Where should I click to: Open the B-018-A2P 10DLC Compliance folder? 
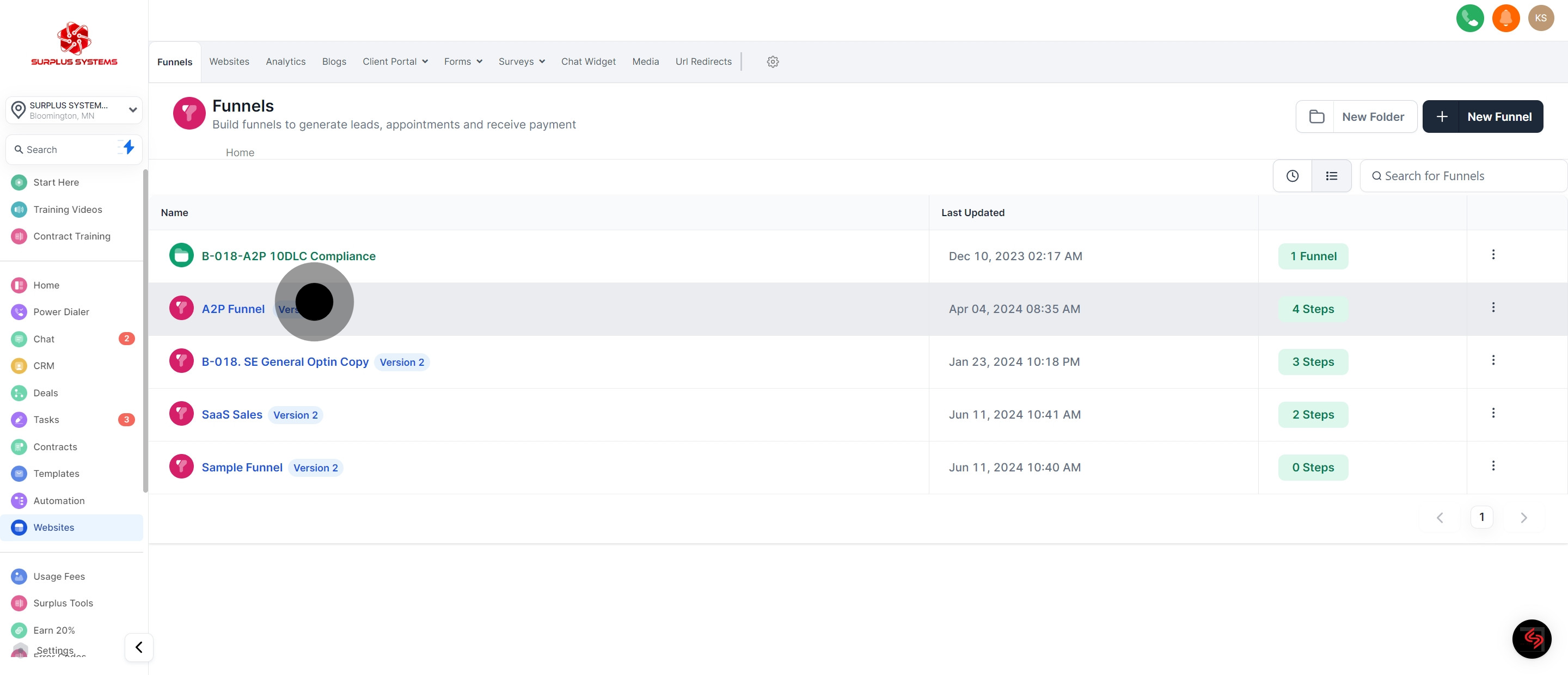[288, 256]
